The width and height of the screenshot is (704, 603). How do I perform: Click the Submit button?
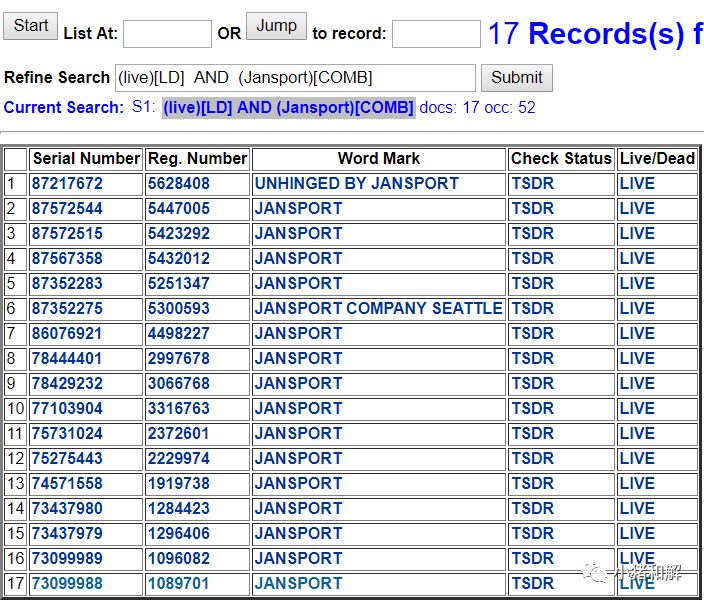coord(517,78)
